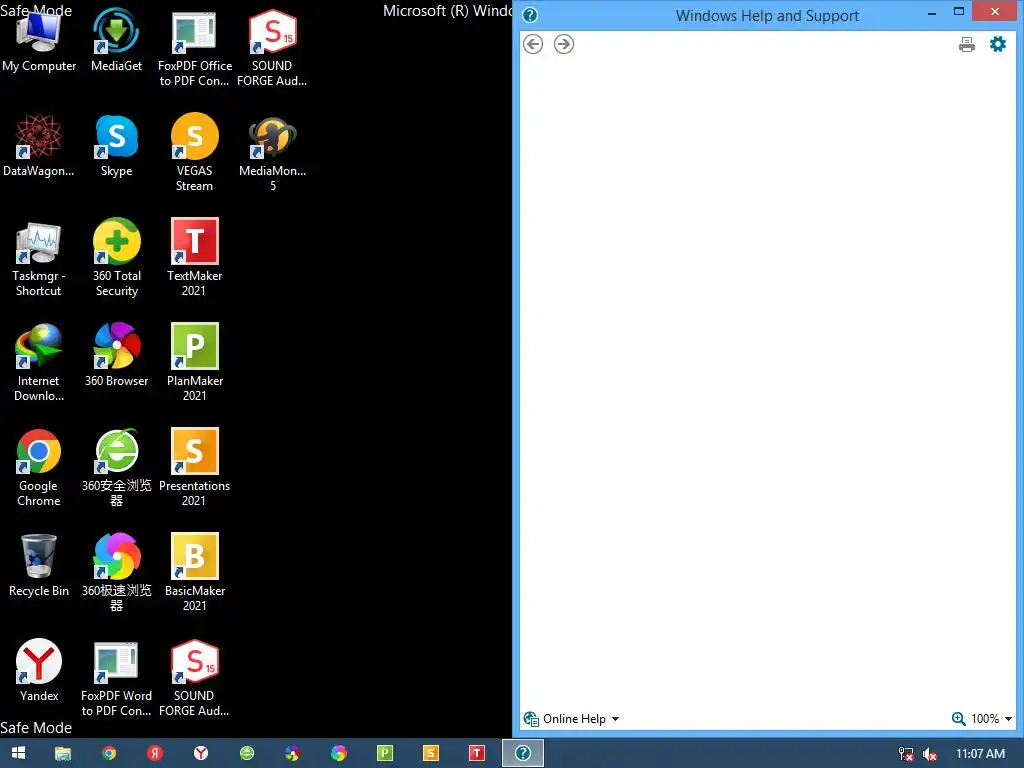Image resolution: width=1024 pixels, height=768 pixels.
Task: Maximize the Windows Help and Support window
Action: pyautogui.click(x=959, y=11)
